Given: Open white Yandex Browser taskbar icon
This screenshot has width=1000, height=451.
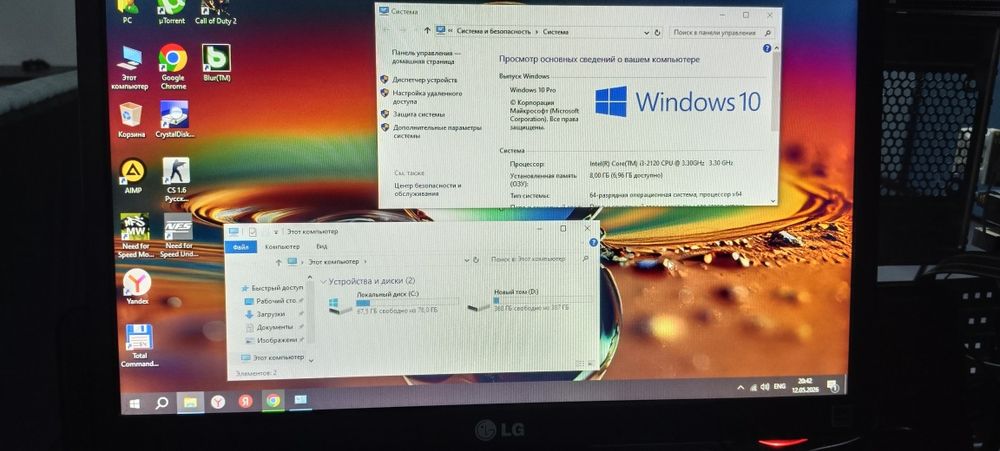Looking at the screenshot, I should click(x=218, y=402).
